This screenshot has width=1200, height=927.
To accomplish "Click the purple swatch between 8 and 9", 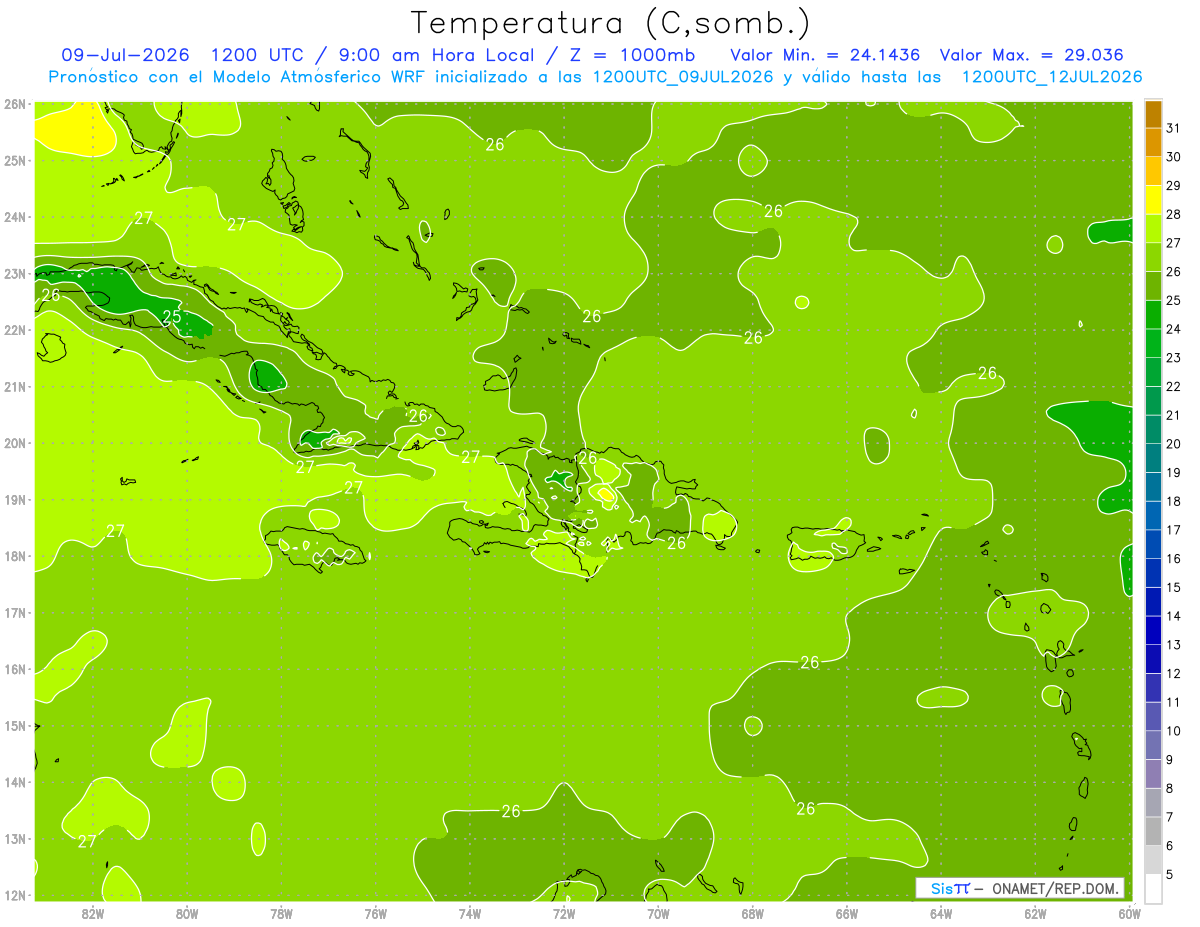I will [1153, 773].
